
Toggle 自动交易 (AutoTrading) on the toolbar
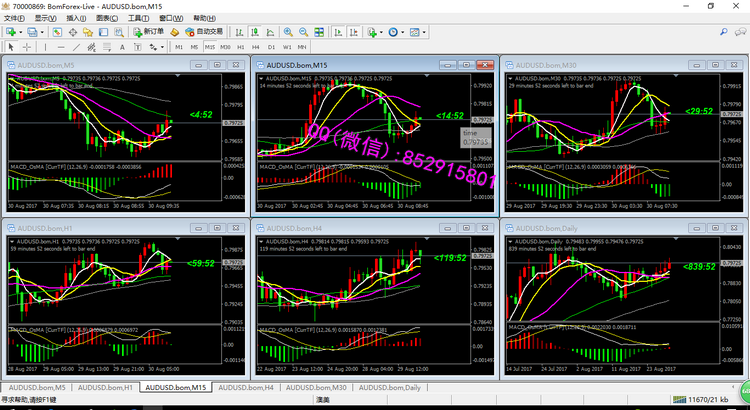coord(204,32)
